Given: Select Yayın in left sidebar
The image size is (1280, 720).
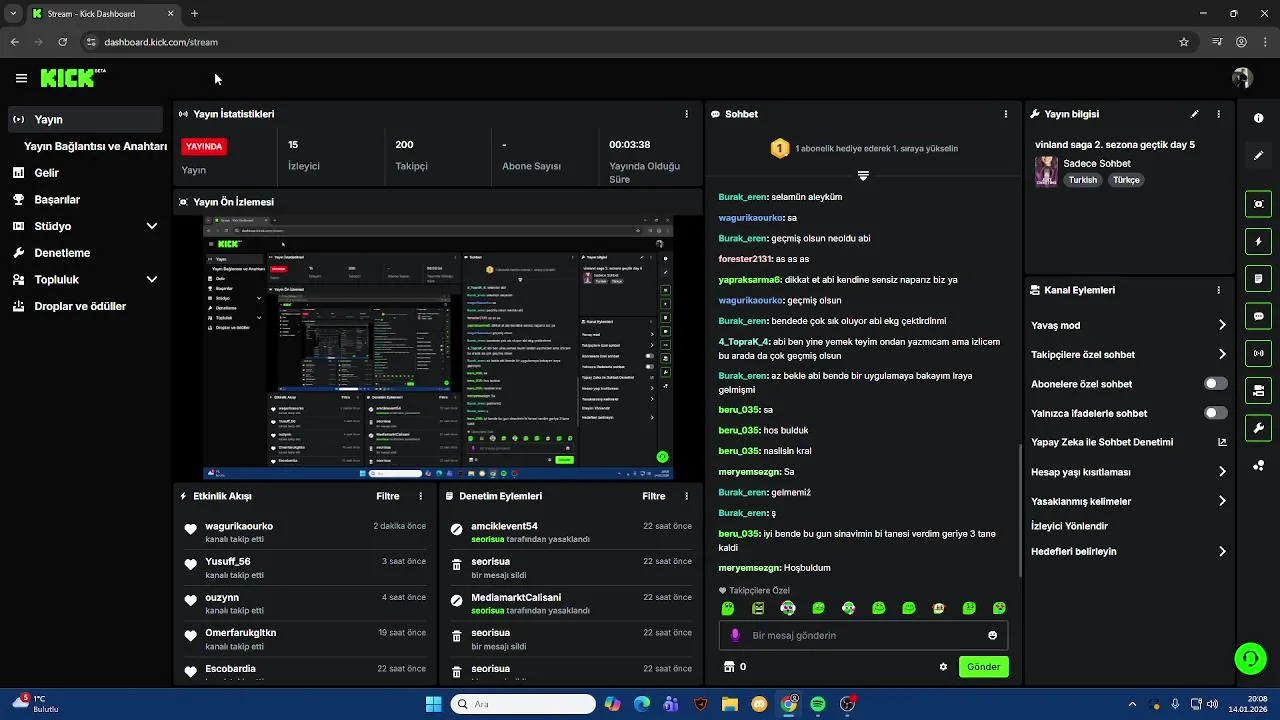Looking at the screenshot, I should coord(86,119).
